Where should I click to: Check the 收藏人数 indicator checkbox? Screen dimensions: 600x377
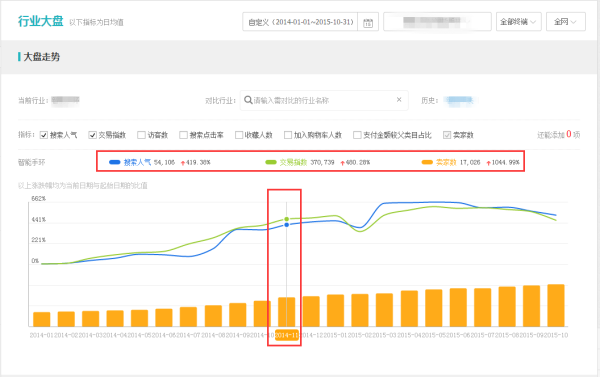[239, 135]
